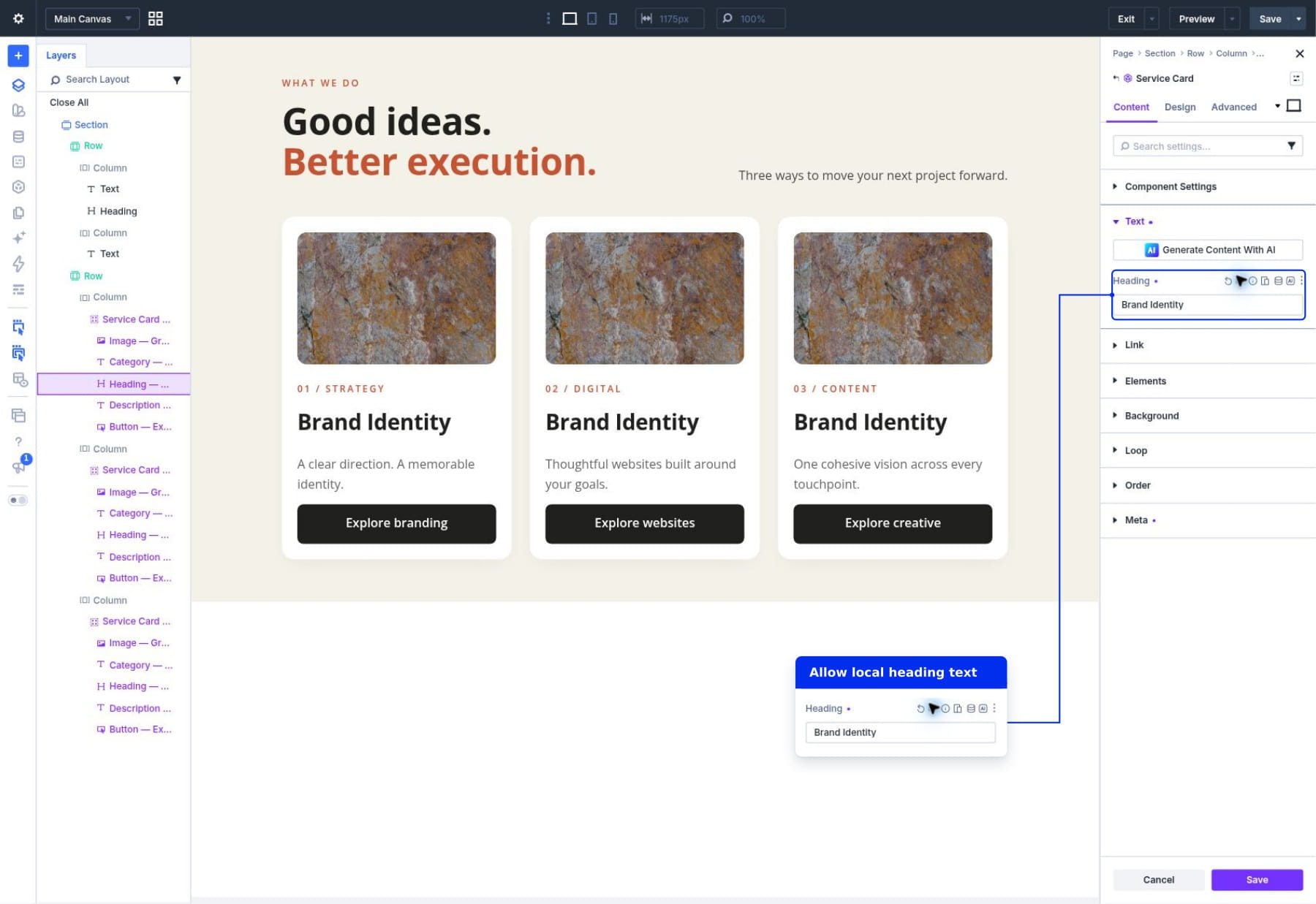Open the help question mark icon
Image resolution: width=1316 pixels, height=904 pixels.
tap(18, 441)
